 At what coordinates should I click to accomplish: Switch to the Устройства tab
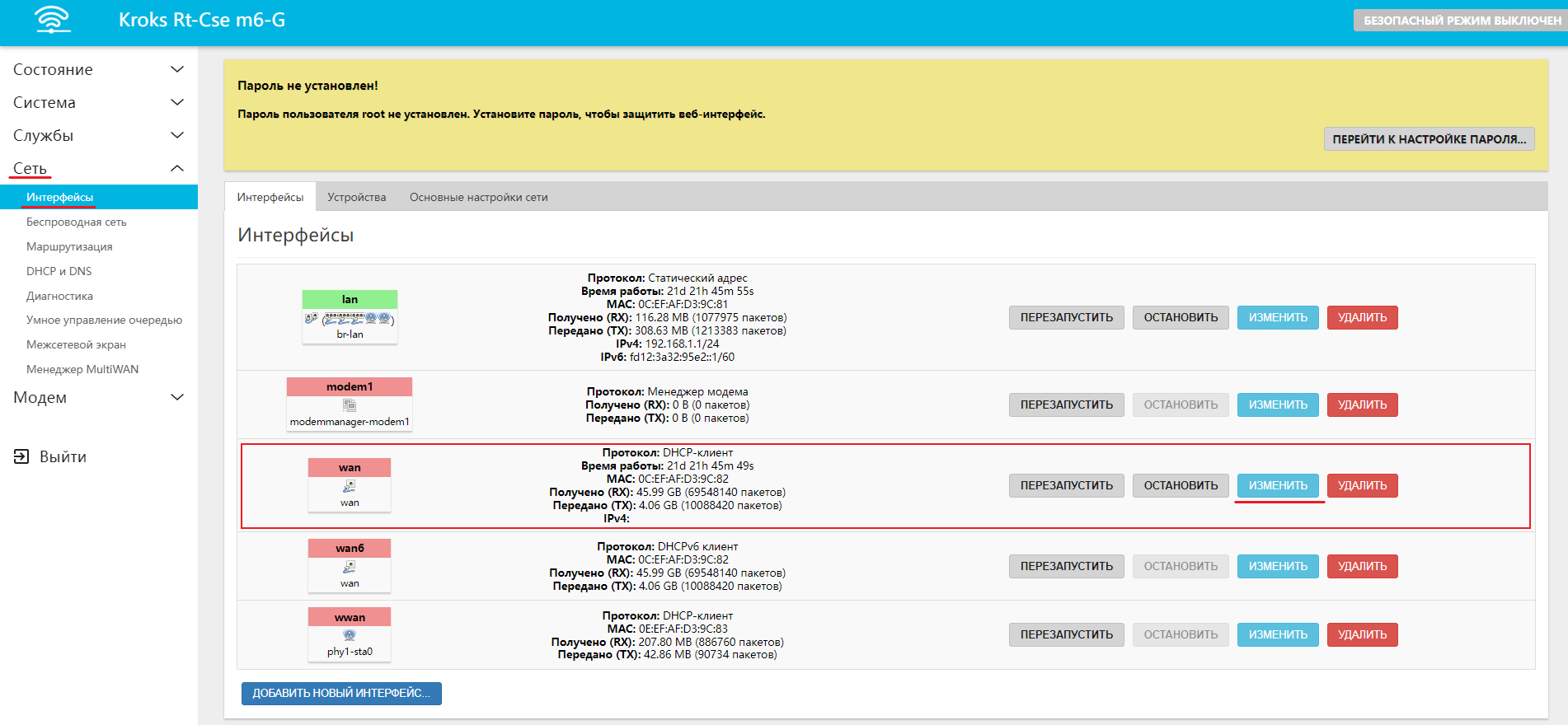356,197
